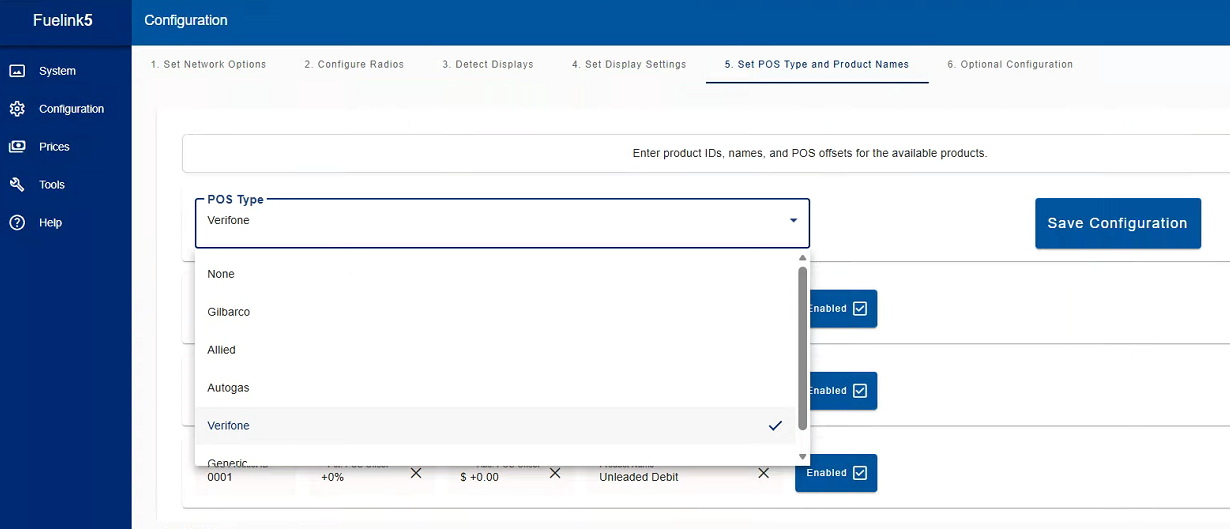The width and height of the screenshot is (1230, 529).
Task: Clear the +0% POS offset field
Action: pyautogui.click(x=416, y=473)
